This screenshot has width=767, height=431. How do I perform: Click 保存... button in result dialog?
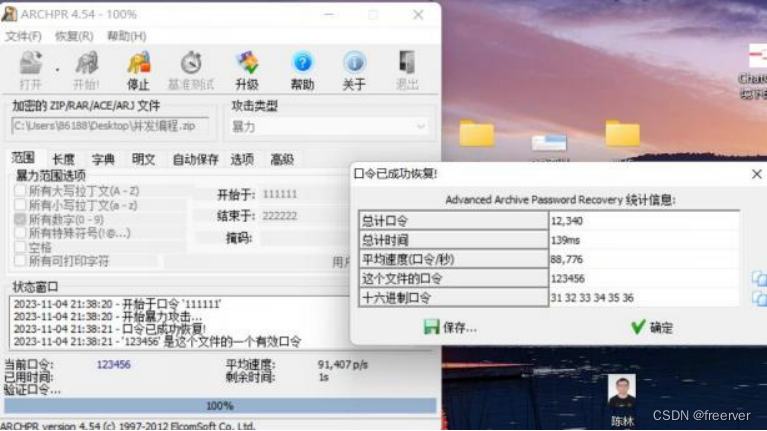[x=451, y=327]
